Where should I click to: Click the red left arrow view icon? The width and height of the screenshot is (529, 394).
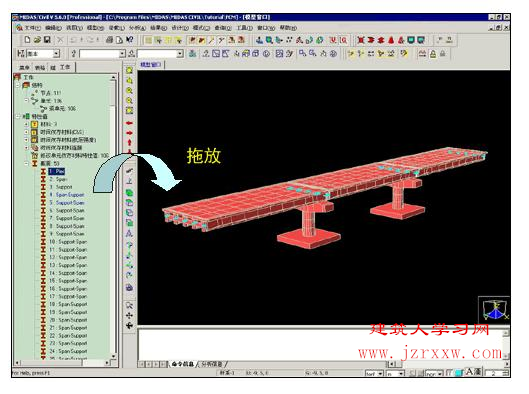click(130, 123)
